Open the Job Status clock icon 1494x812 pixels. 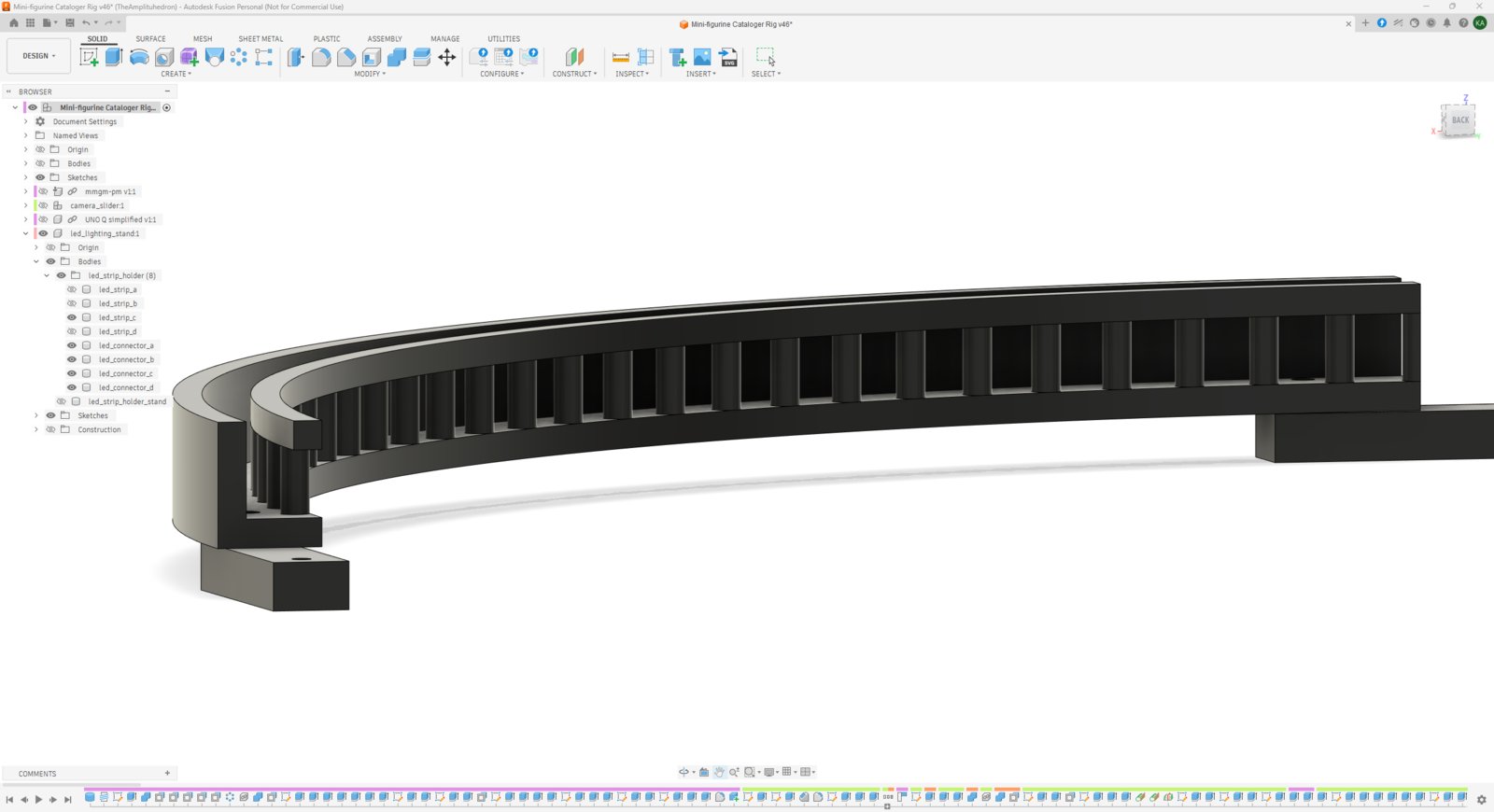1431,23
